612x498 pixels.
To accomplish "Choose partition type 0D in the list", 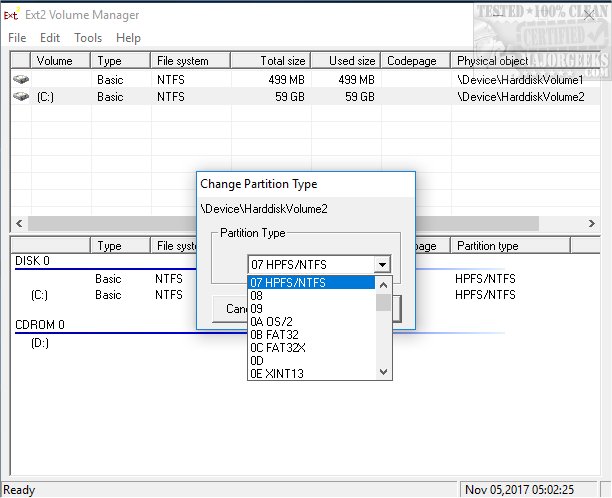I will tap(311, 360).
